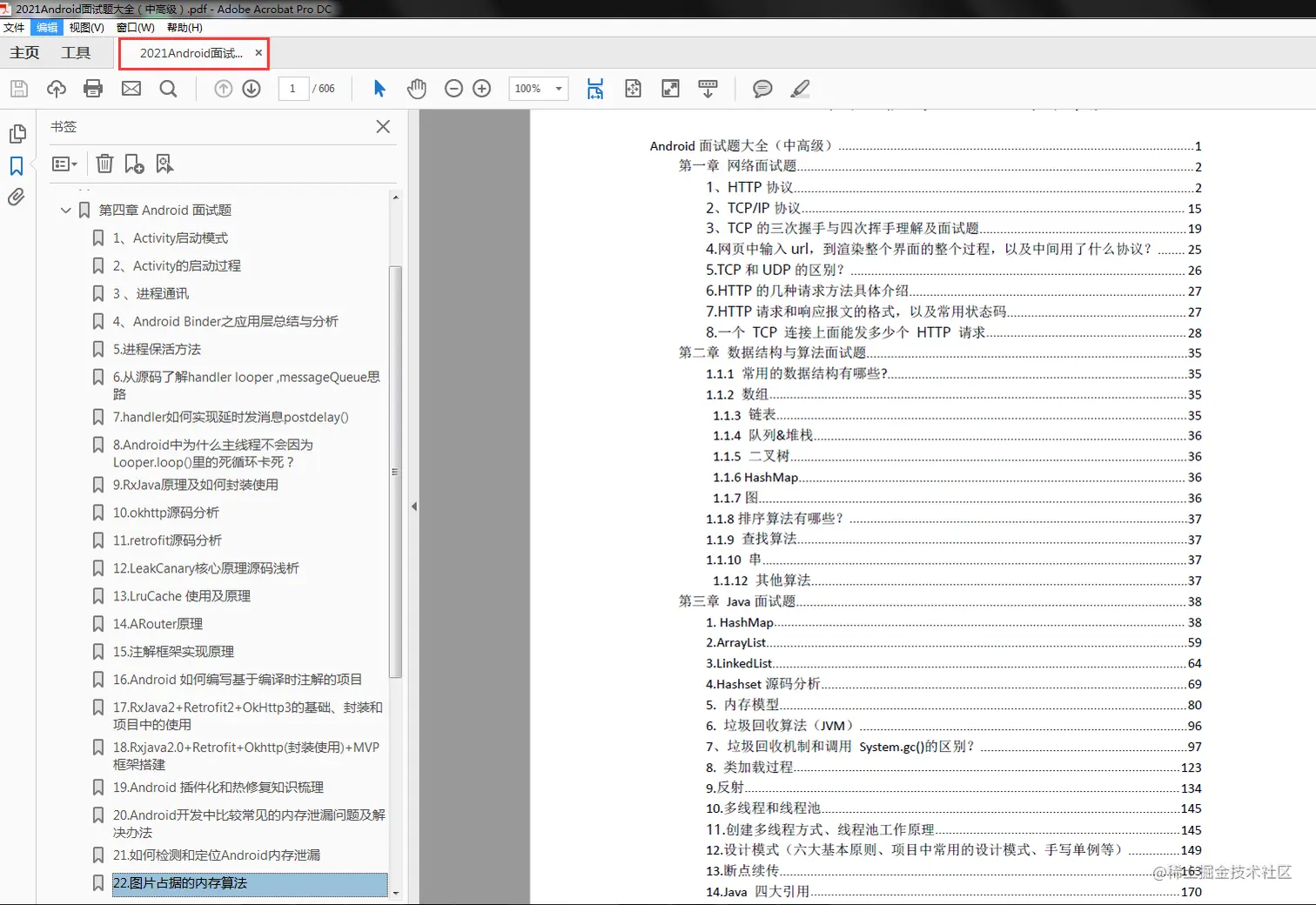This screenshot has height=905, width=1316.
Task: Open the 帮助(H) menu
Action: click(x=185, y=28)
